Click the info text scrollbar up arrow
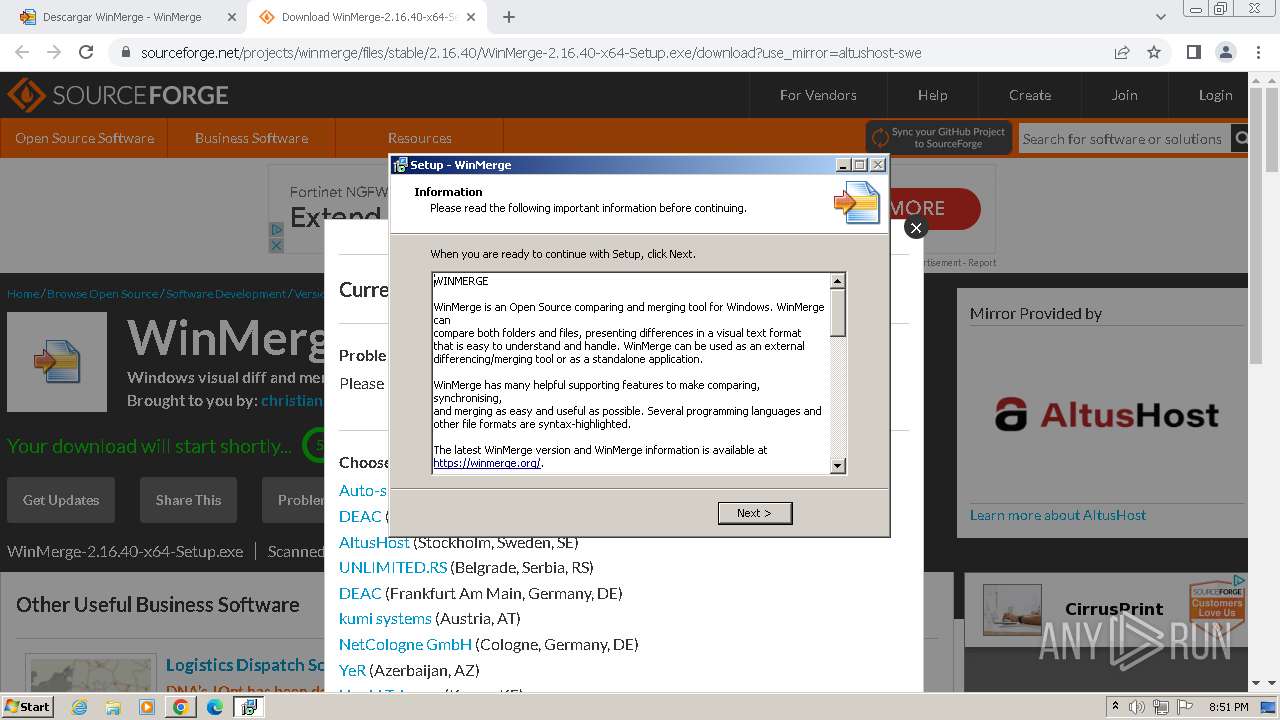Viewport: 1280px width, 720px height. pyautogui.click(x=838, y=281)
